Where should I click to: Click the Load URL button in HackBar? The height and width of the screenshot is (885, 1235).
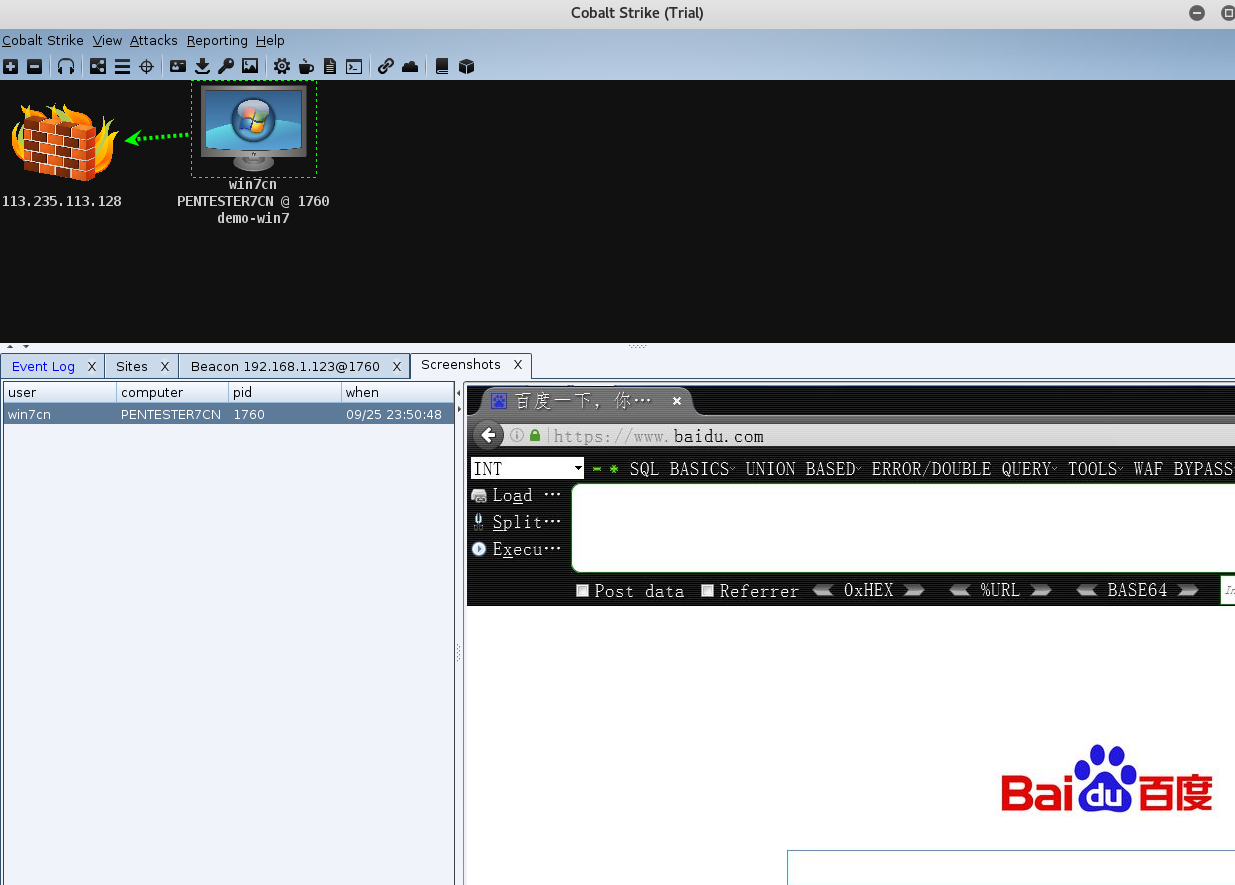coord(516,495)
